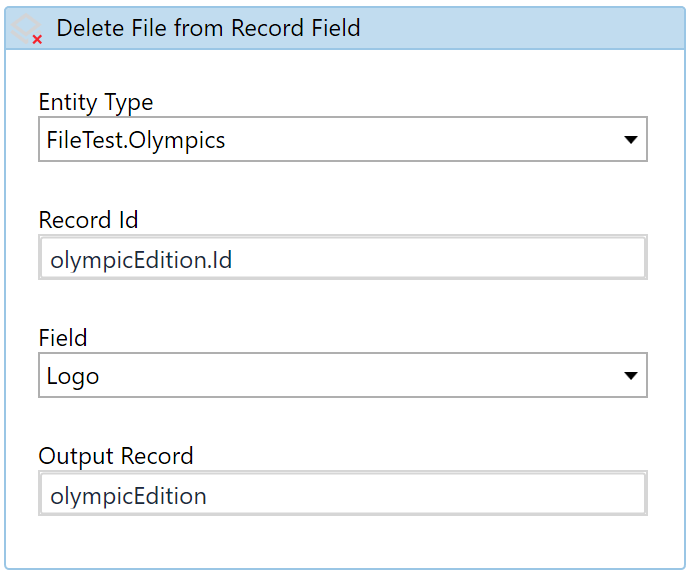The width and height of the screenshot is (691, 574).
Task: Click the FileTest.Olympics selected value
Action: tap(136, 140)
